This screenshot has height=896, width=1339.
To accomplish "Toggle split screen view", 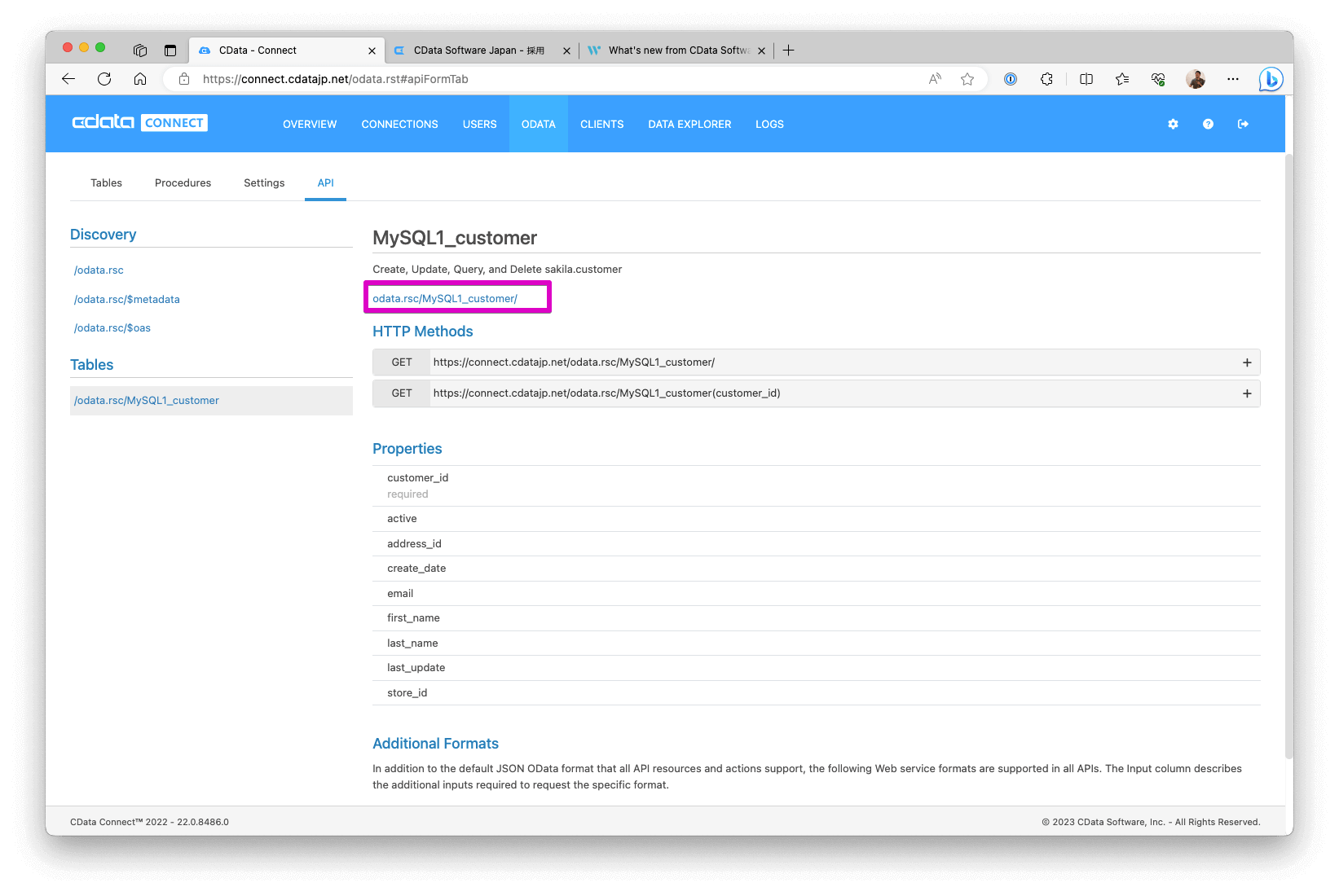I will click(1086, 79).
